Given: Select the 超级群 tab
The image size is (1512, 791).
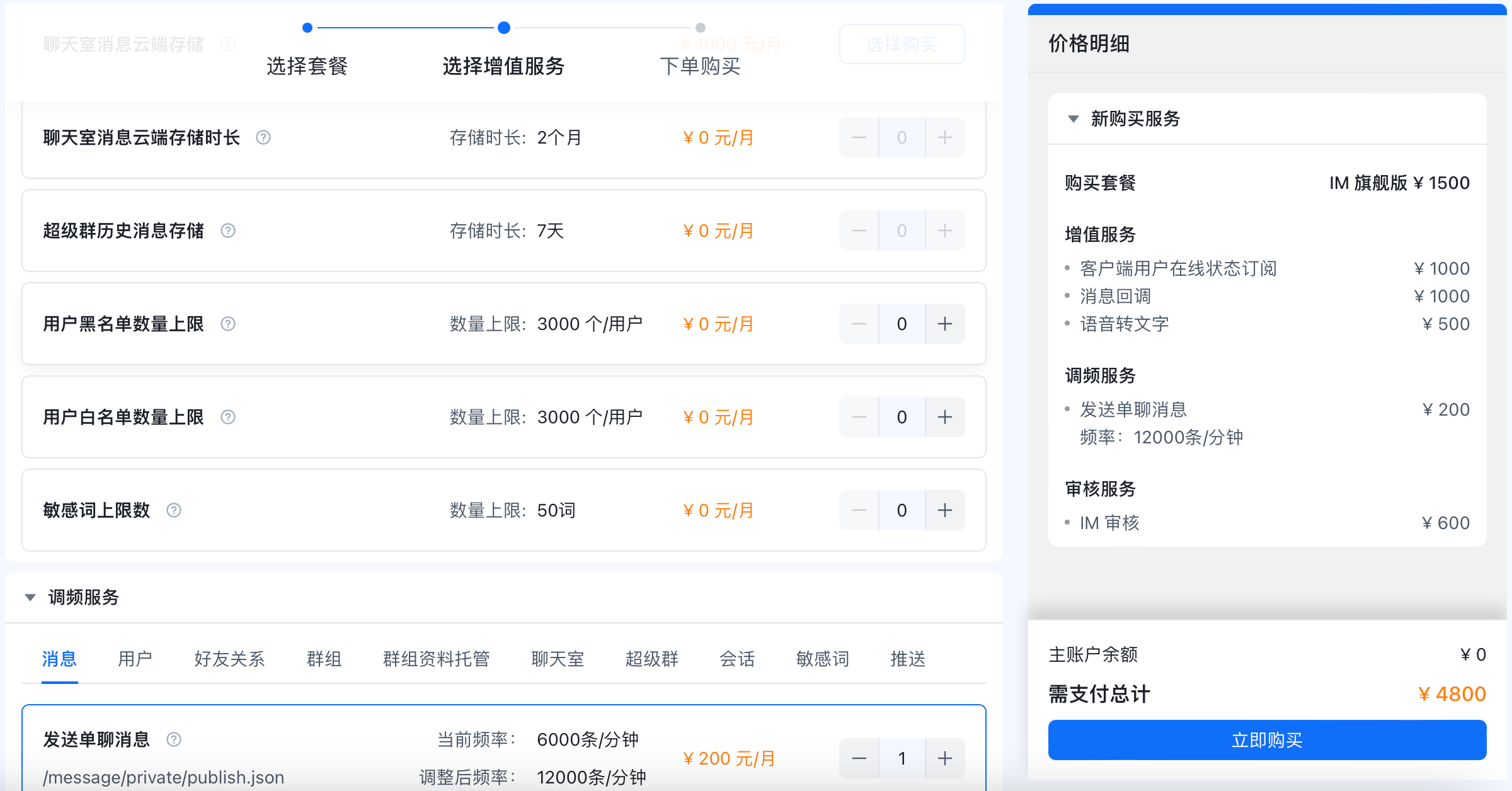Looking at the screenshot, I should pos(651,659).
